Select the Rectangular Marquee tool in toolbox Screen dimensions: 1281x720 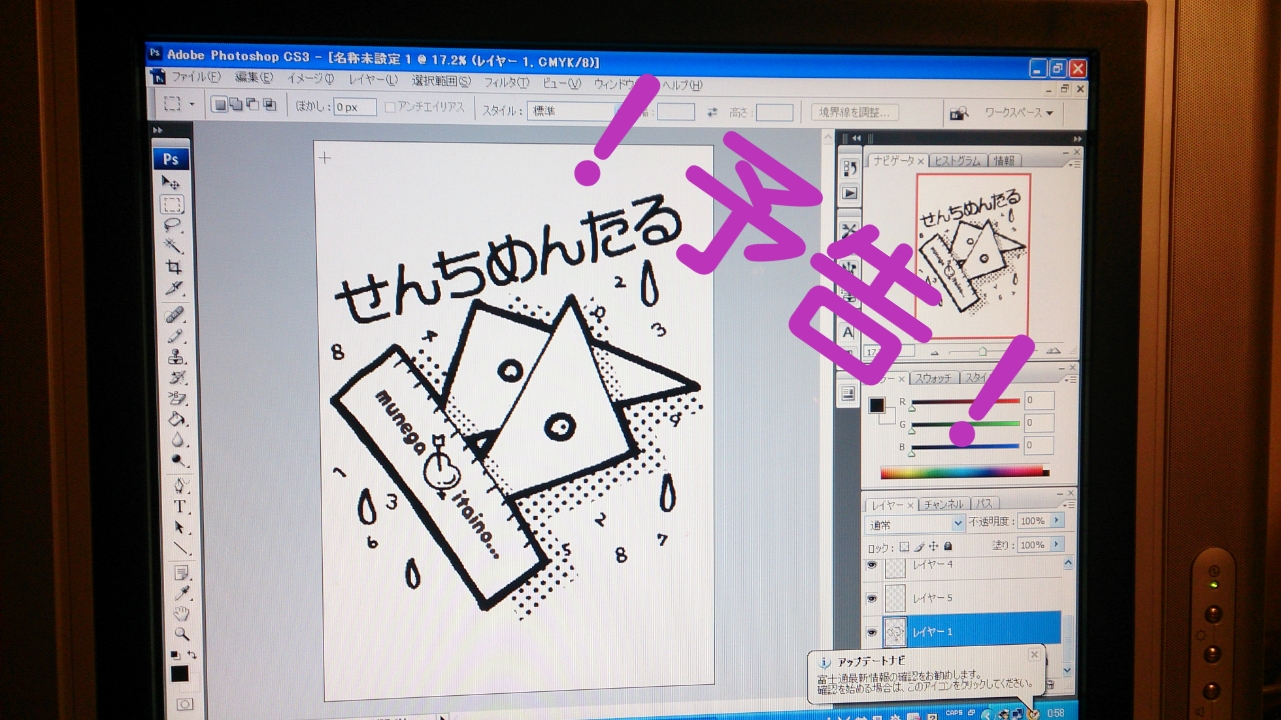tap(172, 204)
